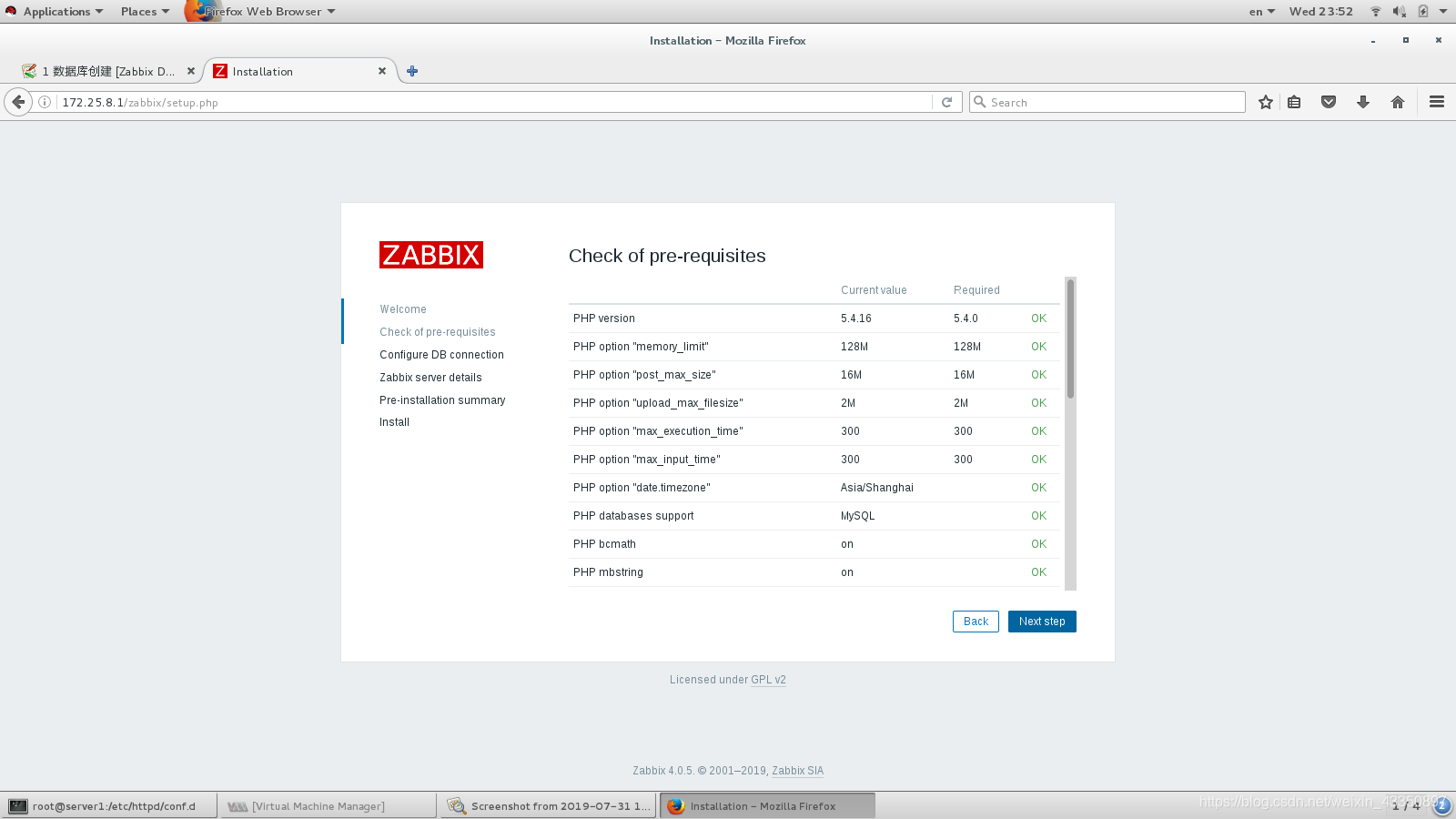Click the PHP option "memory_limit" row
Image resolution: width=1456 pixels, height=819 pixels.
814,347
